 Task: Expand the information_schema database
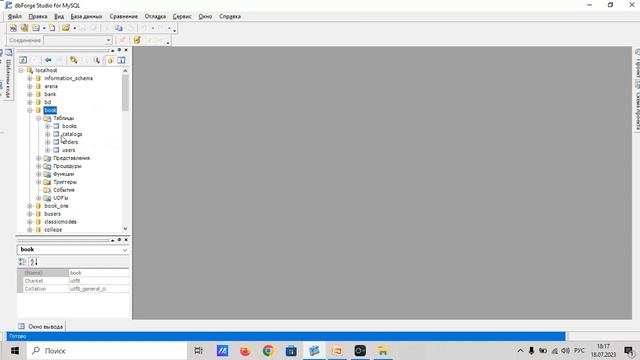pos(30,78)
